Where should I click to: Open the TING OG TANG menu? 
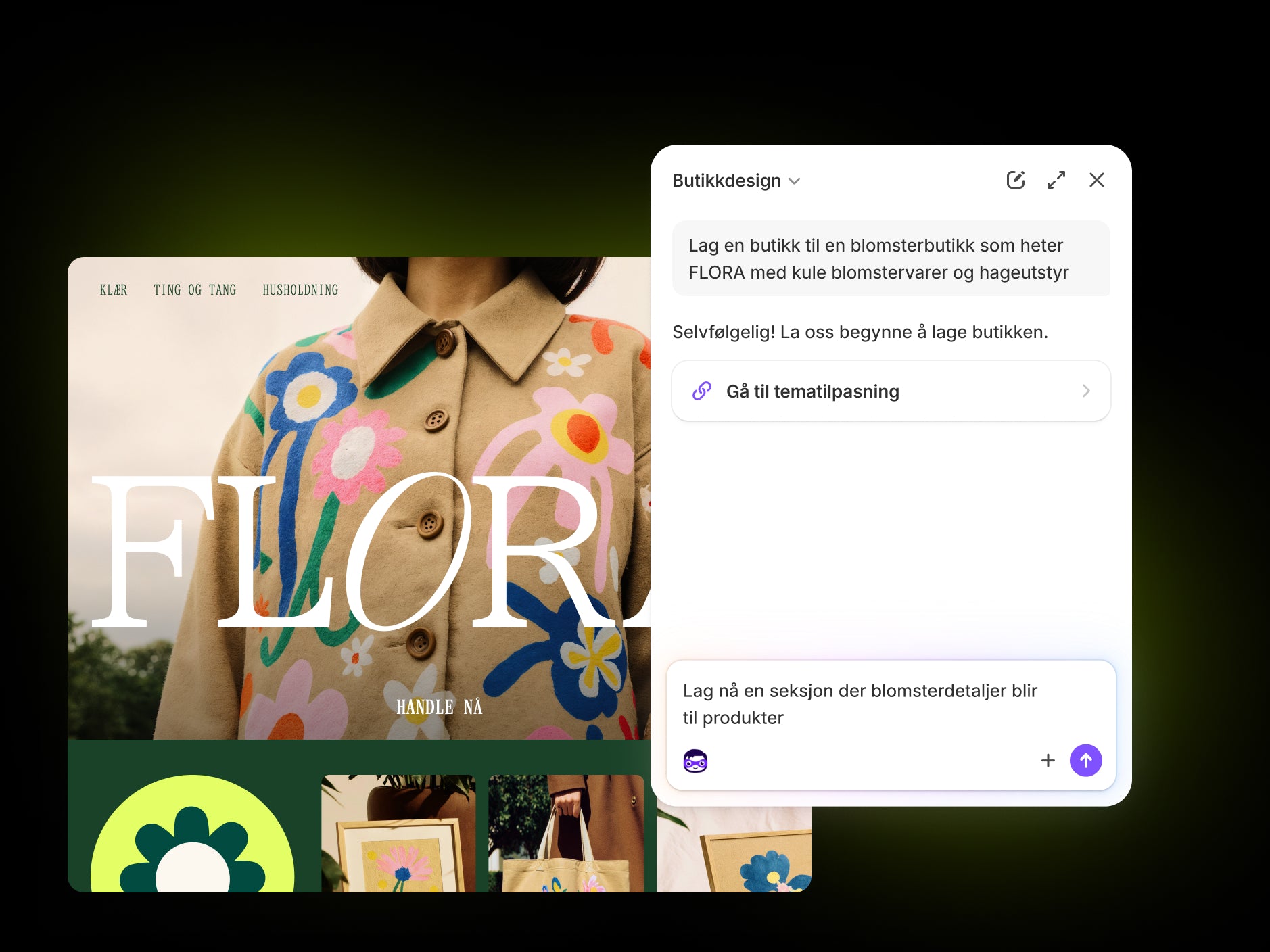coord(195,290)
